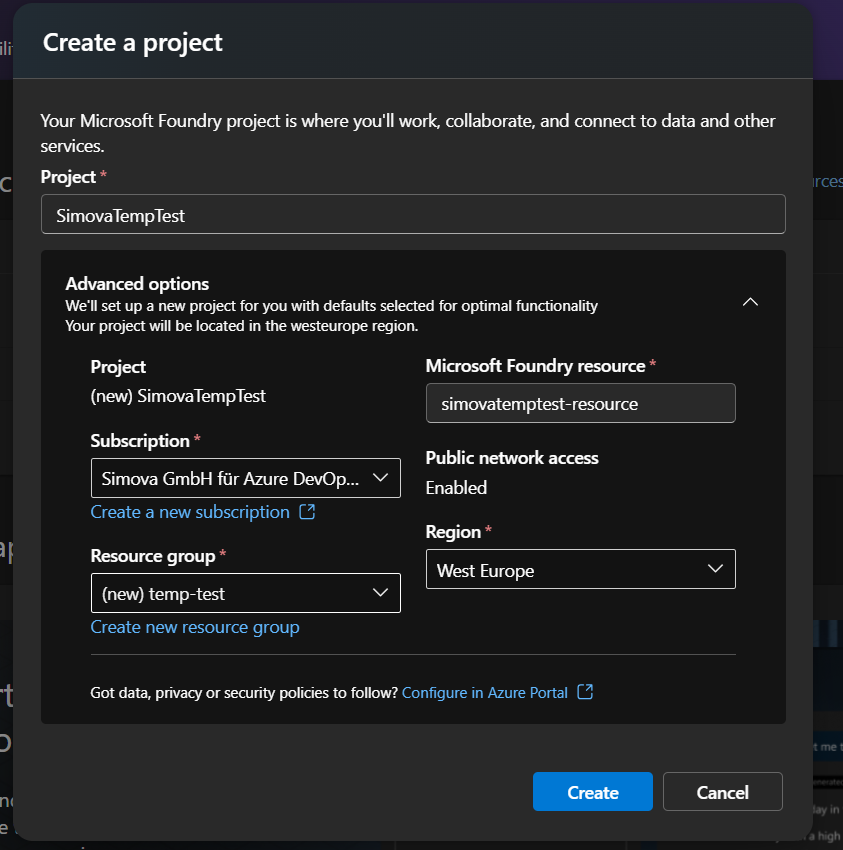Screen dimensions: 843x850
Task: Edit the Microsoft Foundry resource field
Action: click(x=581, y=403)
